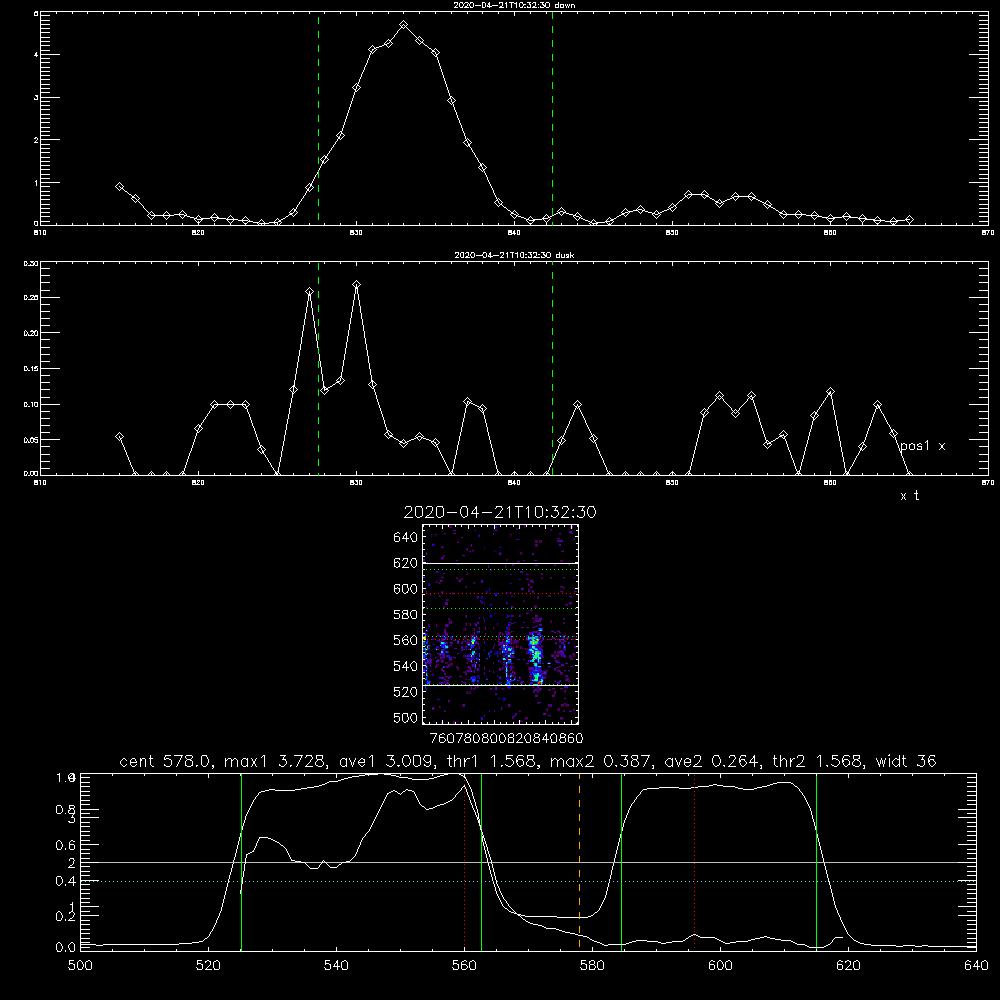This screenshot has height=1000, width=1000.
Task: Select the tallest diamond marker in dusk plot
Action: (357, 284)
